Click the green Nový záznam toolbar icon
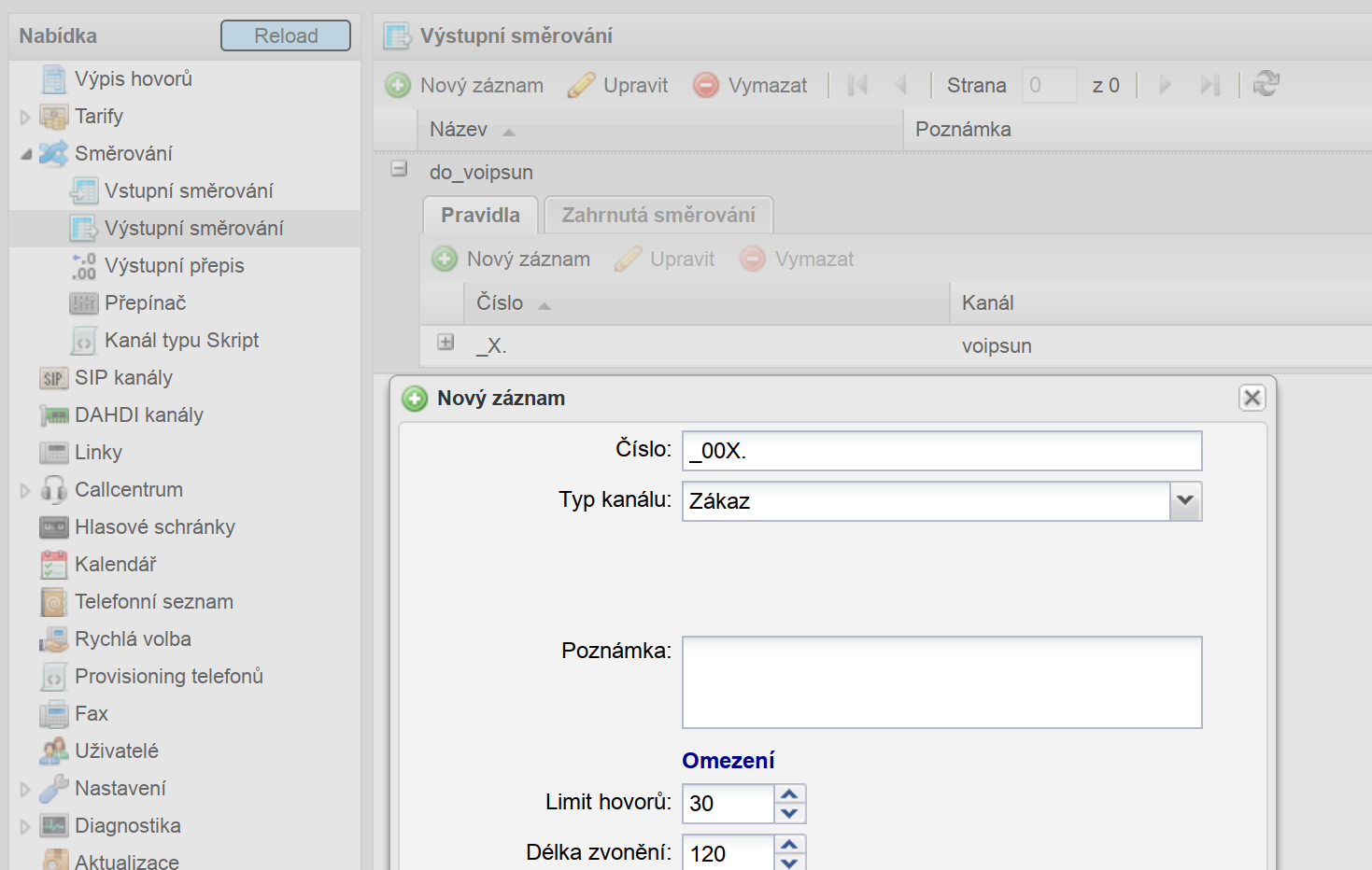1372x870 pixels. pos(398,85)
